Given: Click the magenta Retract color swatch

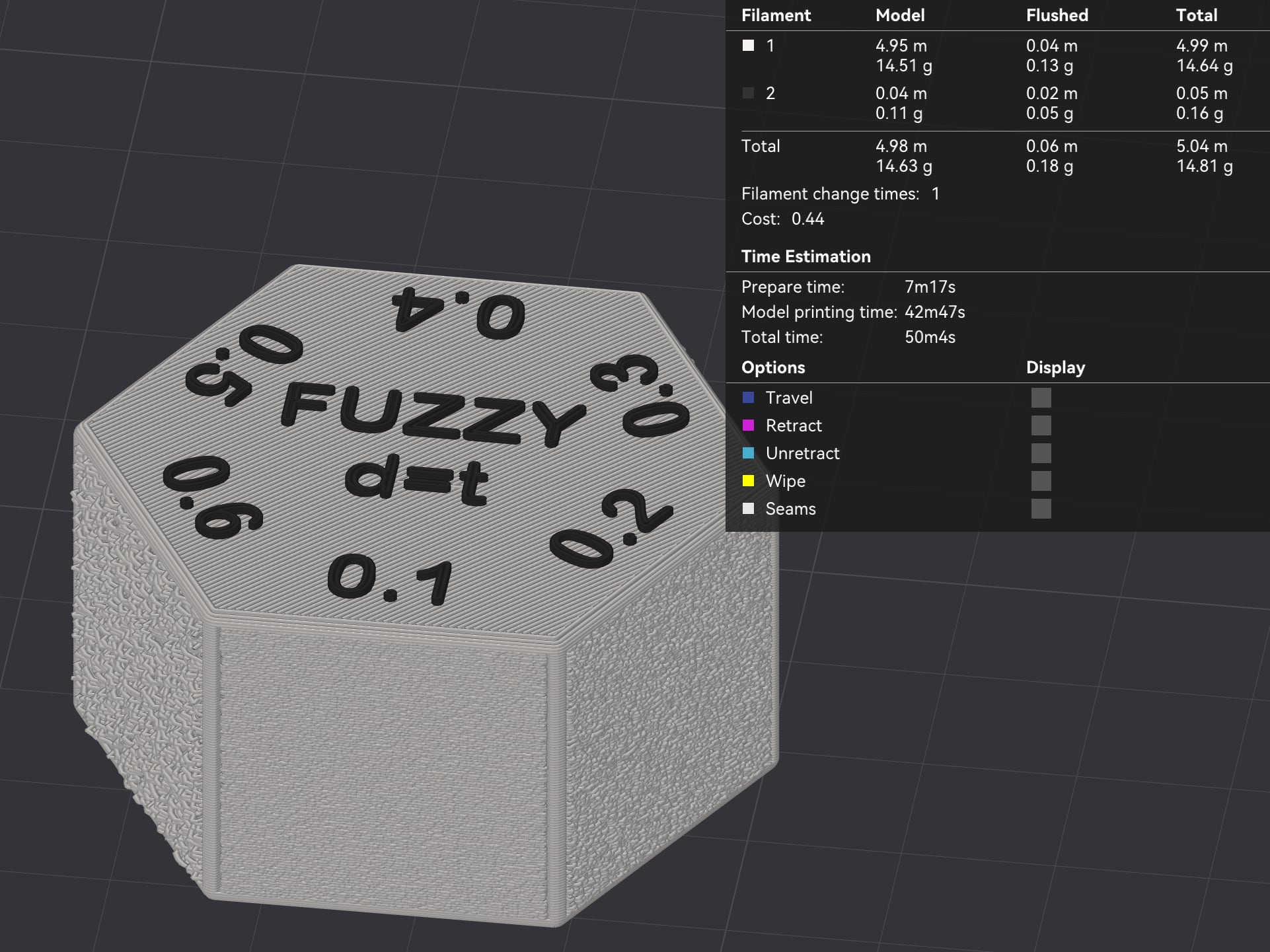Looking at the screenshot, I should coord(748,425).
